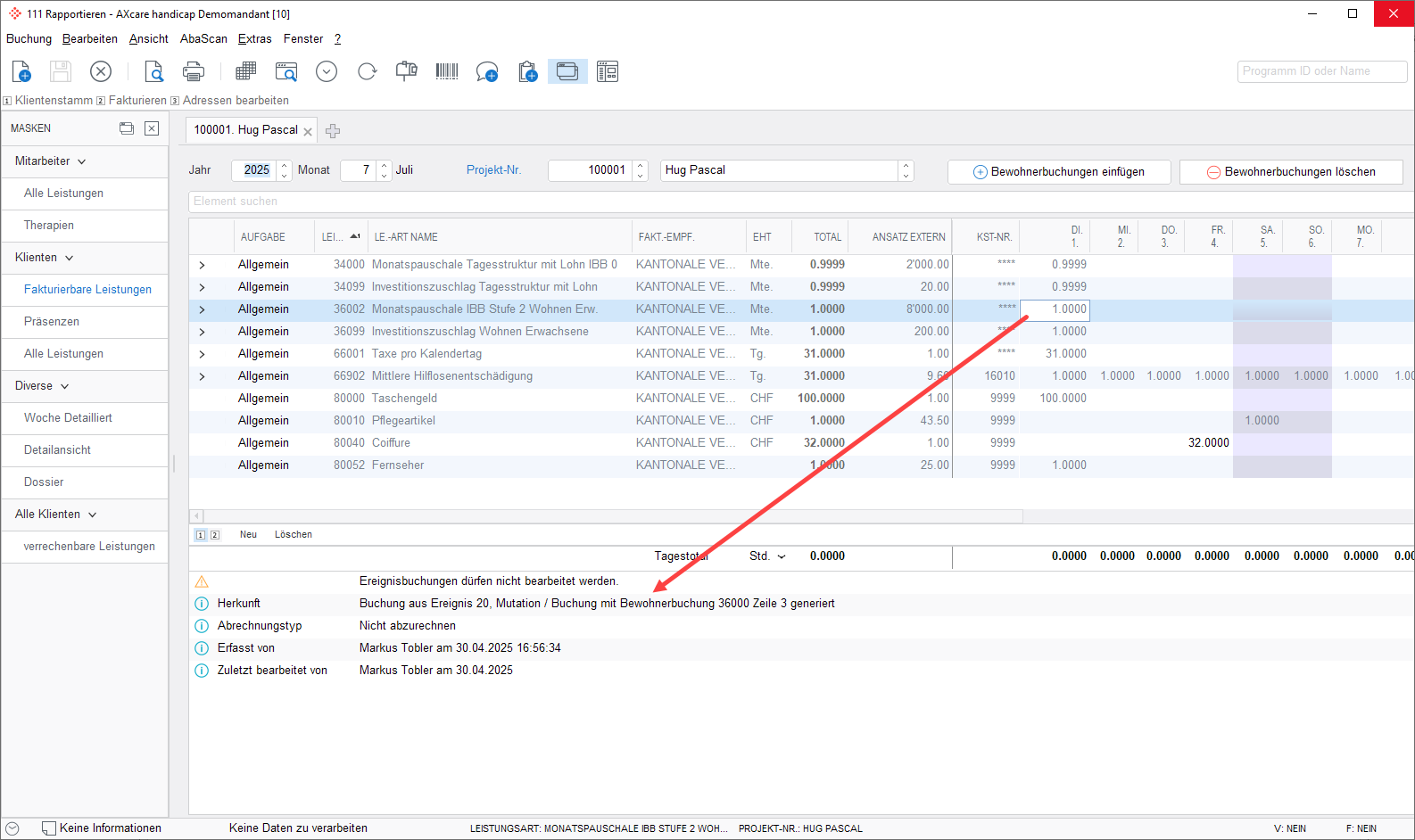Image resolution: width=1415 pixels, height=840 pixels.
Task: Open the Extras menu
Action: point(254,39)
